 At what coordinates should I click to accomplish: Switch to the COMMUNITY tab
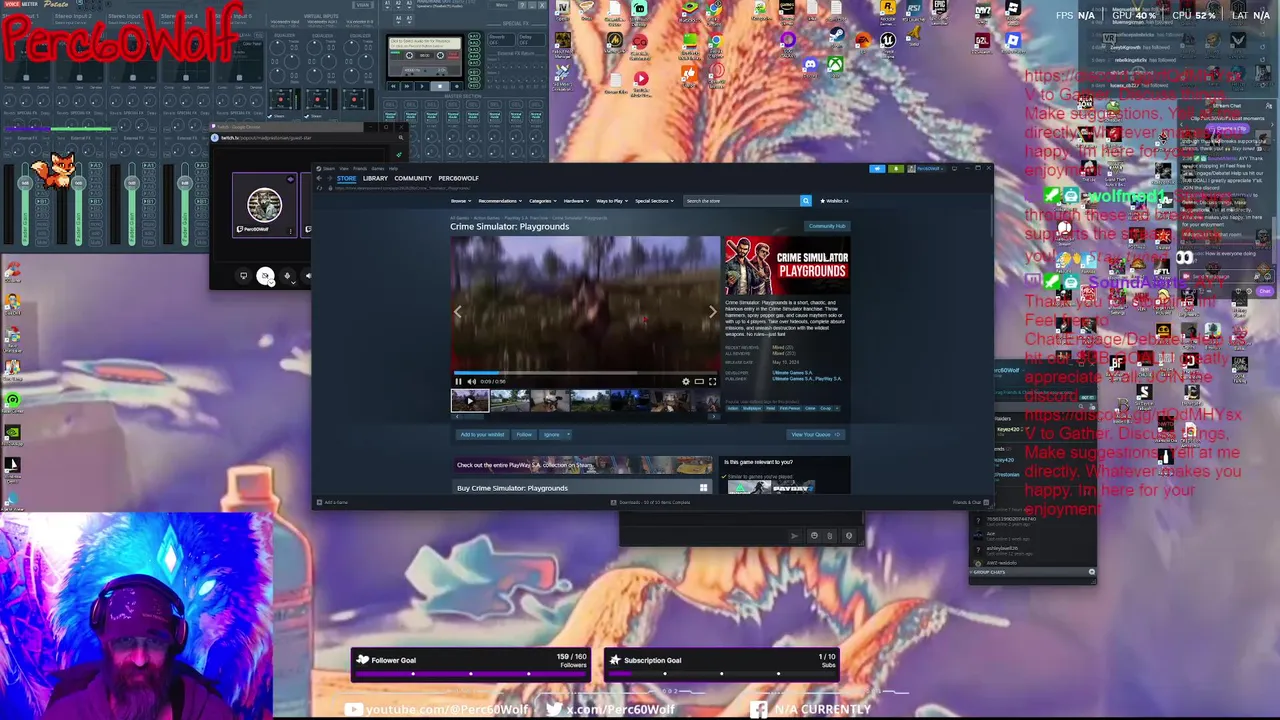coord(413,179)
